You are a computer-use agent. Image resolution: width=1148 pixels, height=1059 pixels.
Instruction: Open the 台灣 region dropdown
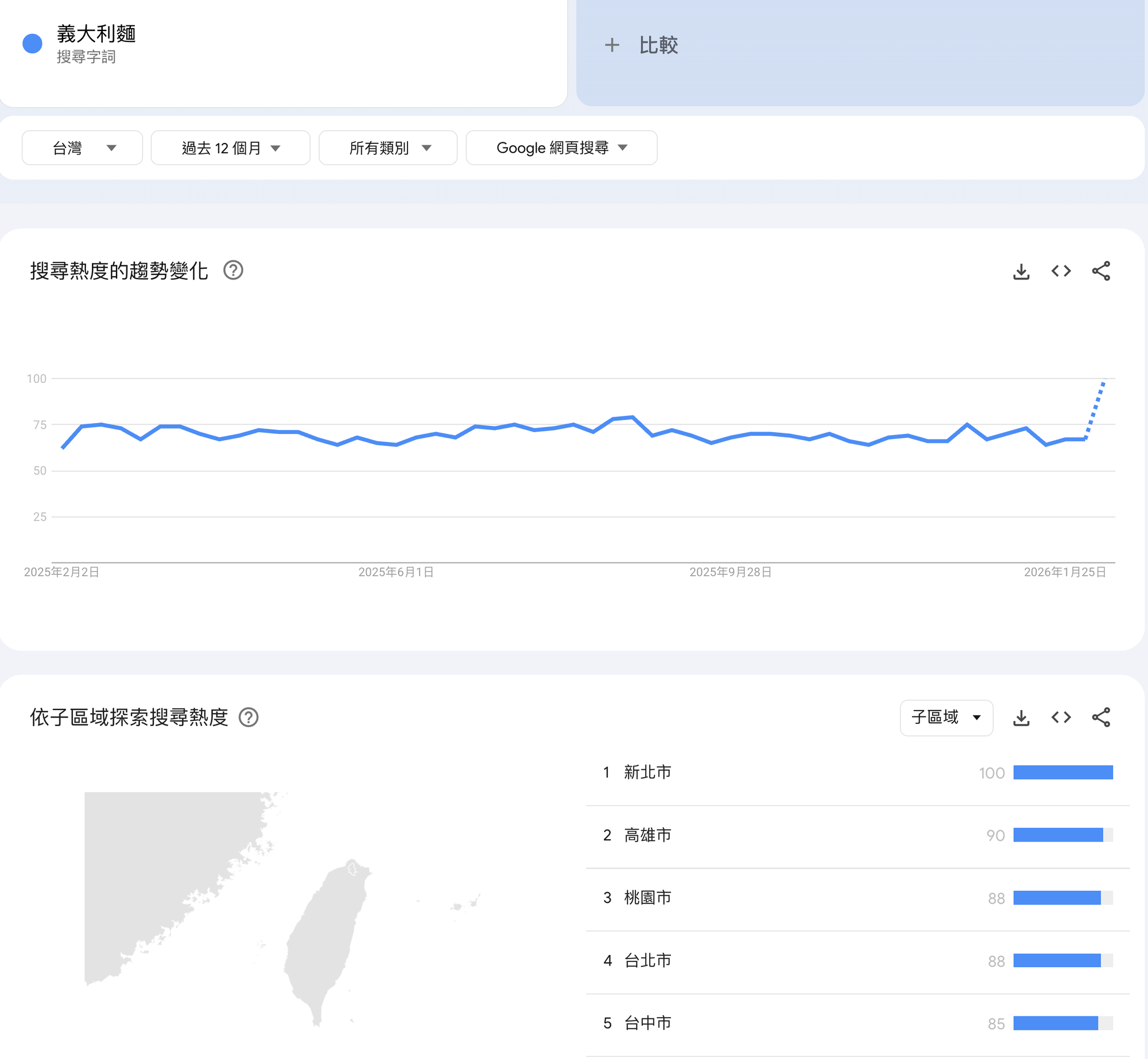coord(82,148)
